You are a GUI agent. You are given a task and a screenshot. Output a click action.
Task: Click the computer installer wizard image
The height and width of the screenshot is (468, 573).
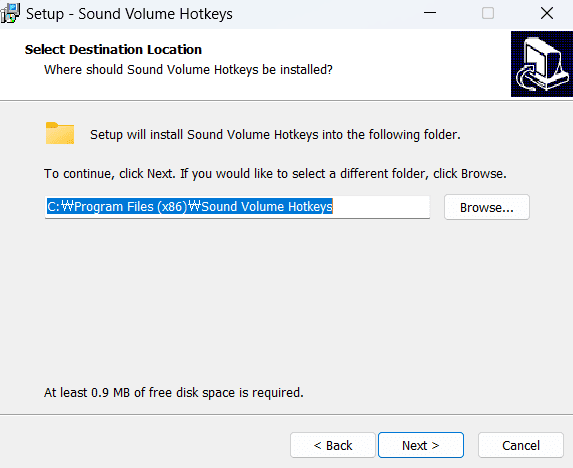tap(542, 64)
